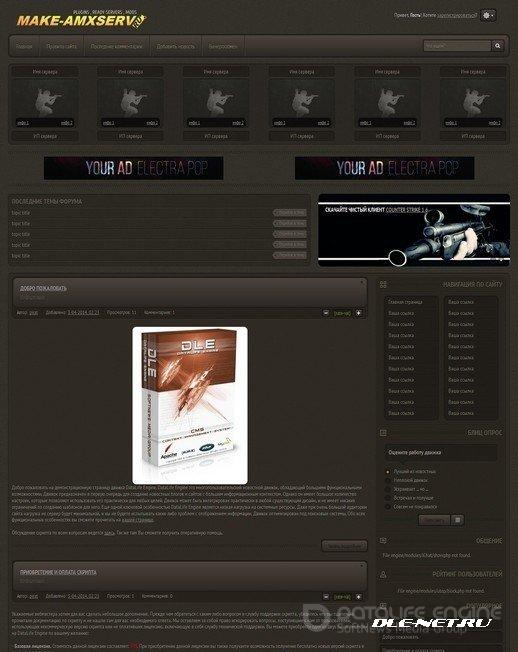Click the ПОСЛЕДНИЕ ТЕМЫ ФОРУМА heading
The height and width of the screenshot is (652, 518).
tap(47, 202)
